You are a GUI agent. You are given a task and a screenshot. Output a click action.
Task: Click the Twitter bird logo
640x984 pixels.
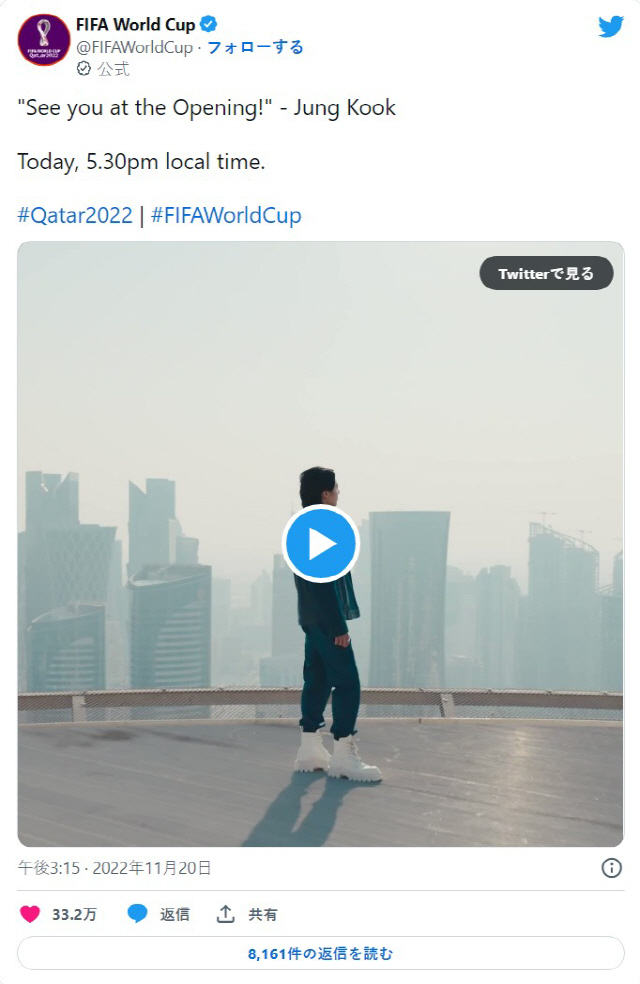point(611,26)
